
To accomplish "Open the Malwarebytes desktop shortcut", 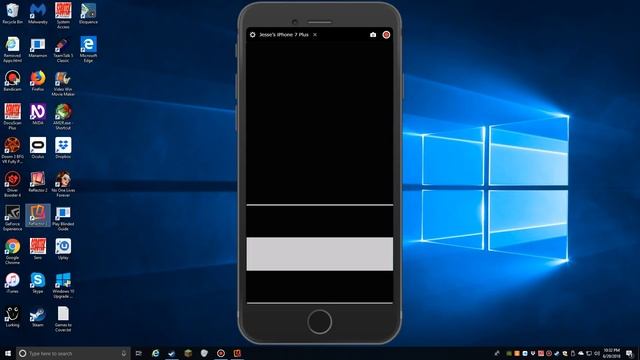I will coord(38,14).
